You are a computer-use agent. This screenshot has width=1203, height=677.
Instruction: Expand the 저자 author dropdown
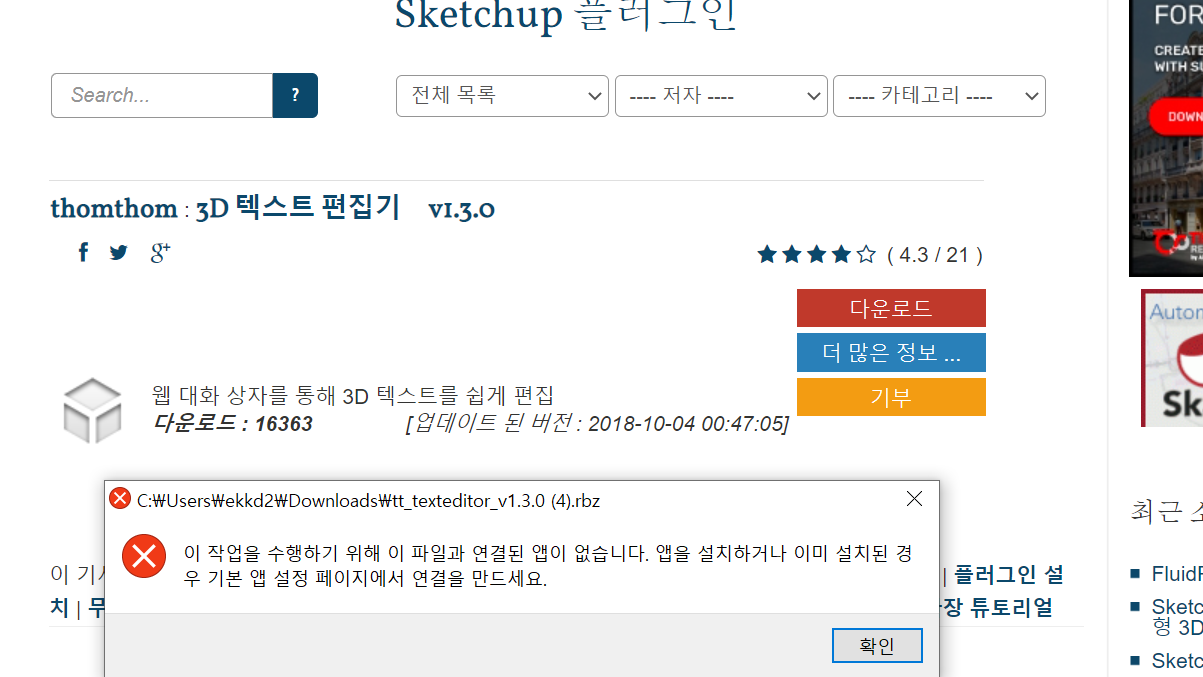point(721,96)
